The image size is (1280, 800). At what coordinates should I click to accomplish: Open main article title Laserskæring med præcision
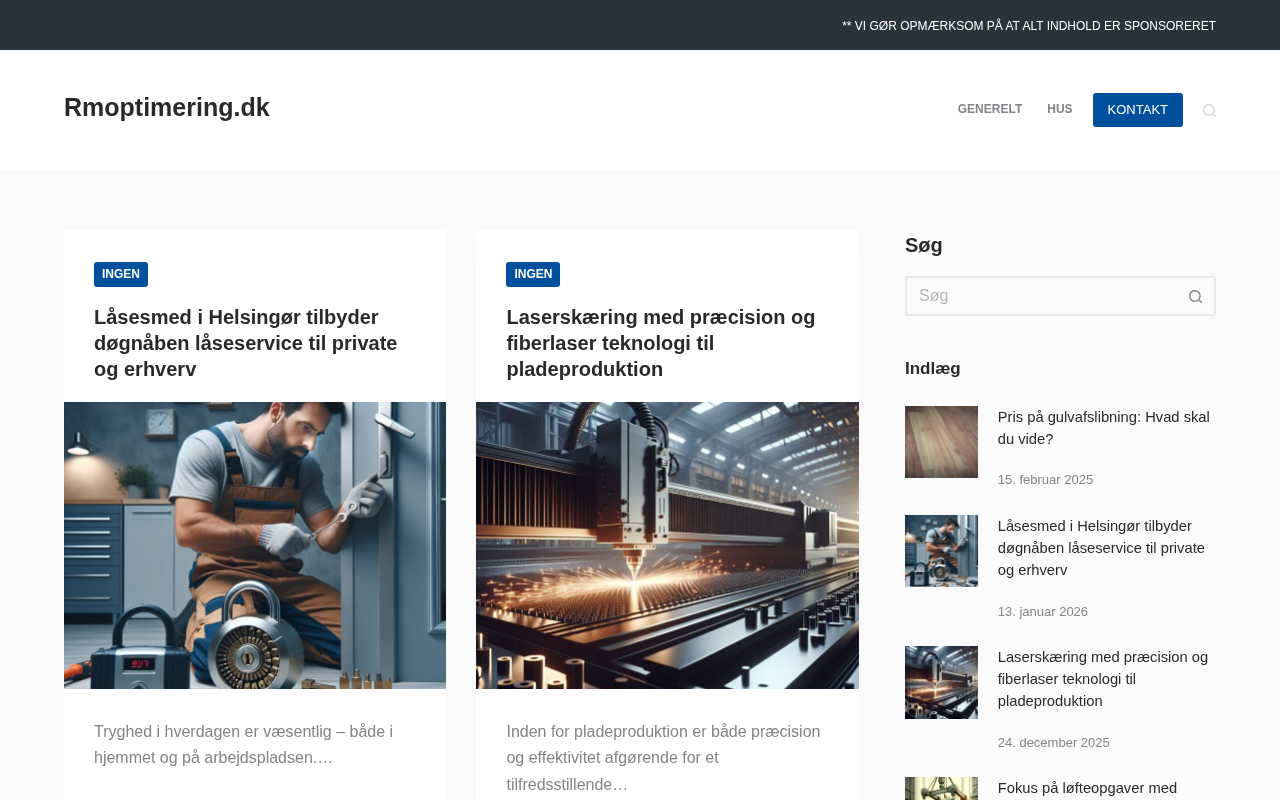point(661,343)
